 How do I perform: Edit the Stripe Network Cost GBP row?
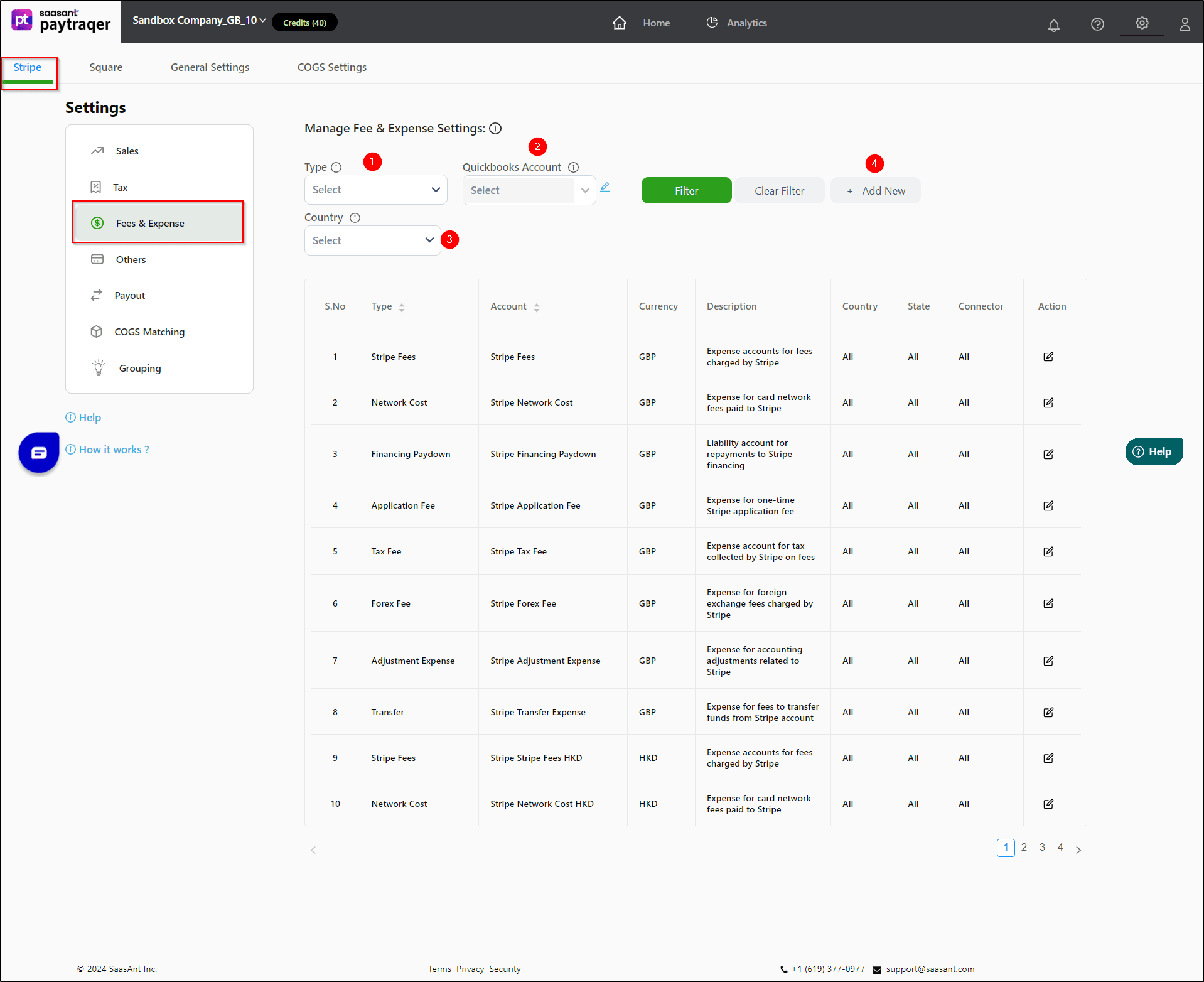1048,402
